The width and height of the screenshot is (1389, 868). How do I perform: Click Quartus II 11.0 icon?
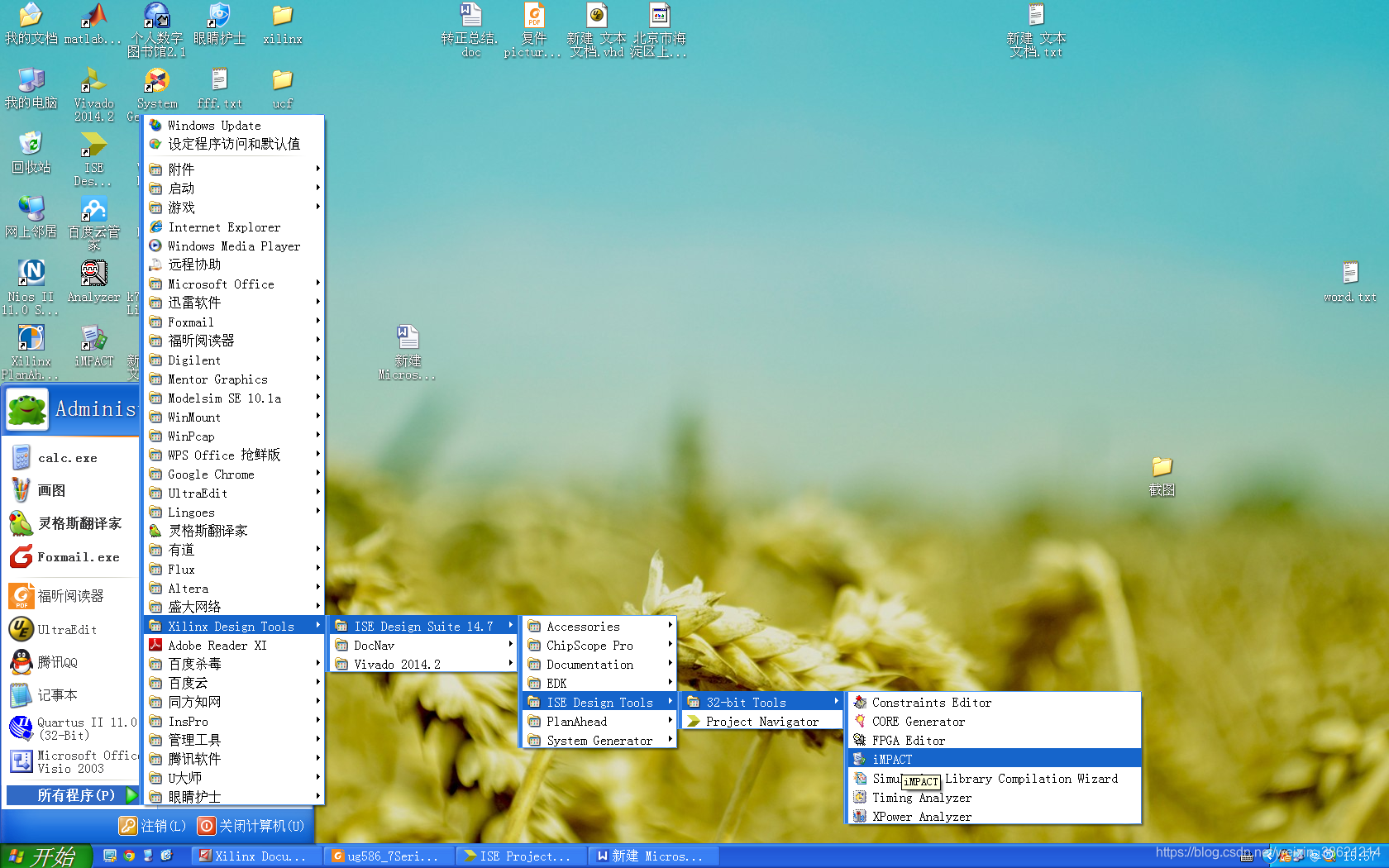click(21, 728)
